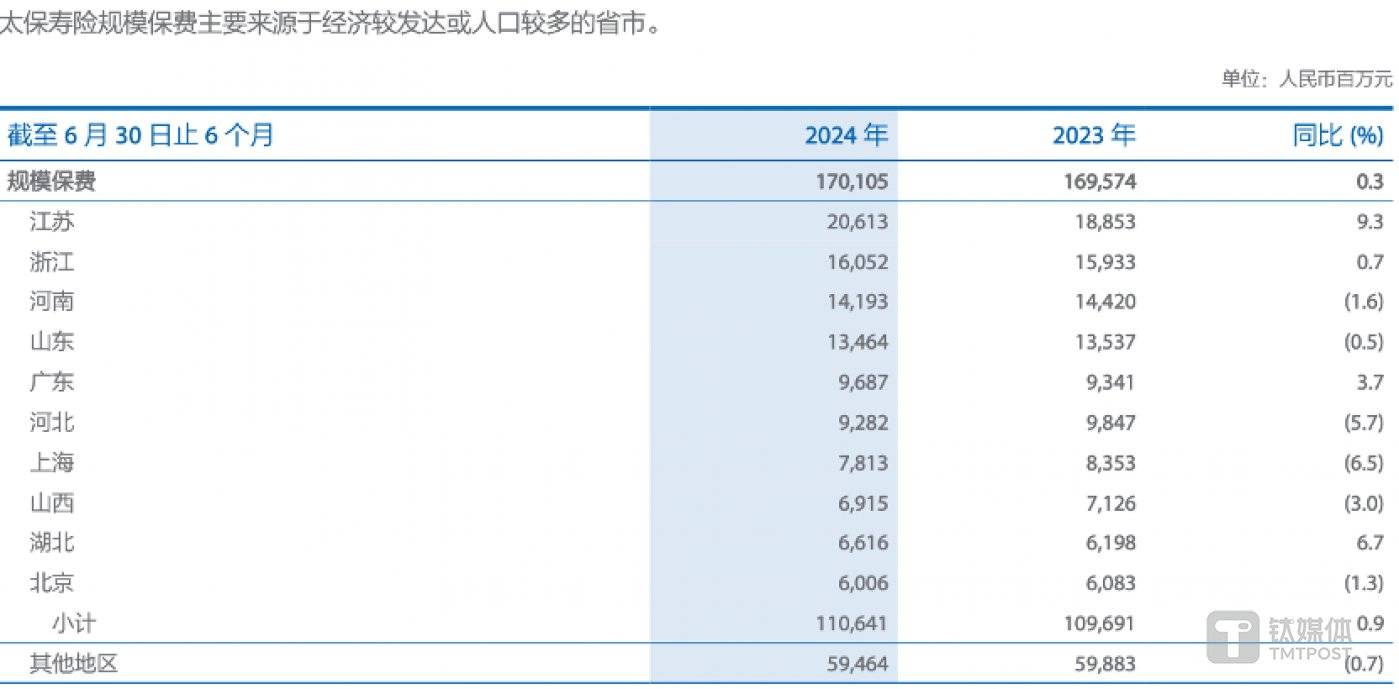Select the 2023 年 column header
Screen dimensions: 1399x689
[x=1094, y=135]
